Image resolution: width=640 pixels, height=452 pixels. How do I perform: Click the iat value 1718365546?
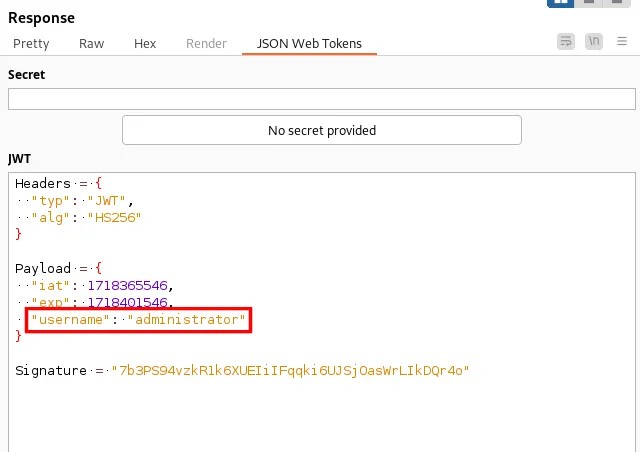(127, 285)
